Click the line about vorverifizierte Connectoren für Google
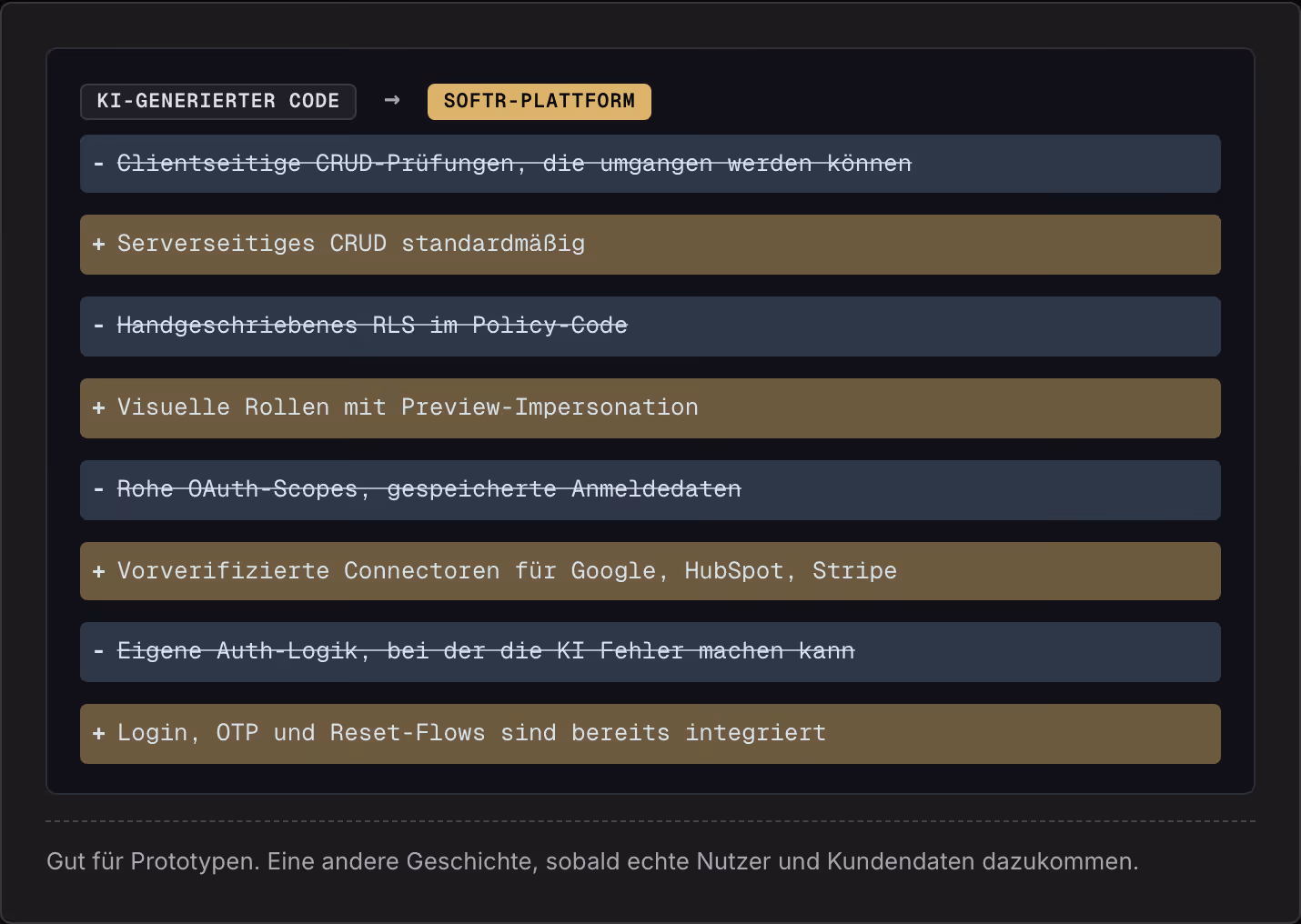 [x=650, y=571]
